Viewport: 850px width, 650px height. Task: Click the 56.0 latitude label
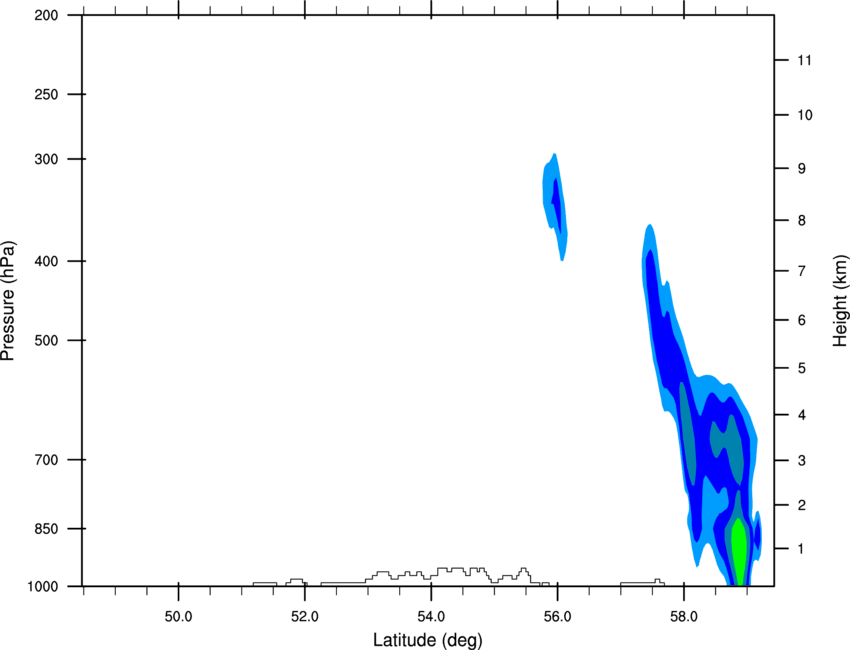click(557, 616)
